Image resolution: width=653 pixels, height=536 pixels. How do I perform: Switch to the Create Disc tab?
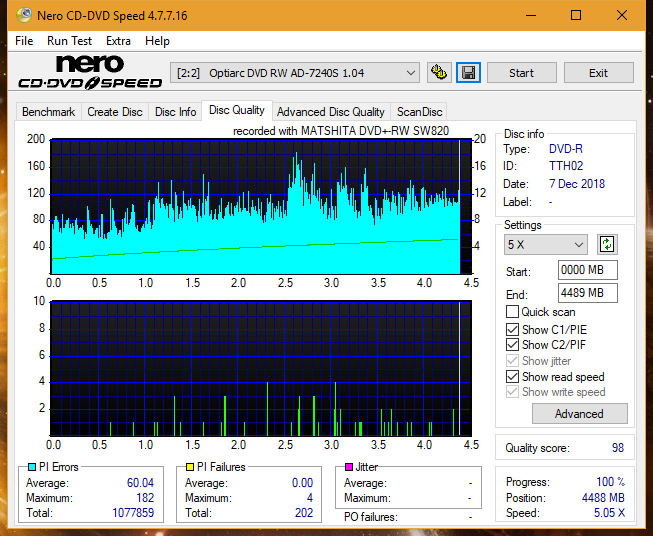(x=115, y=112)
